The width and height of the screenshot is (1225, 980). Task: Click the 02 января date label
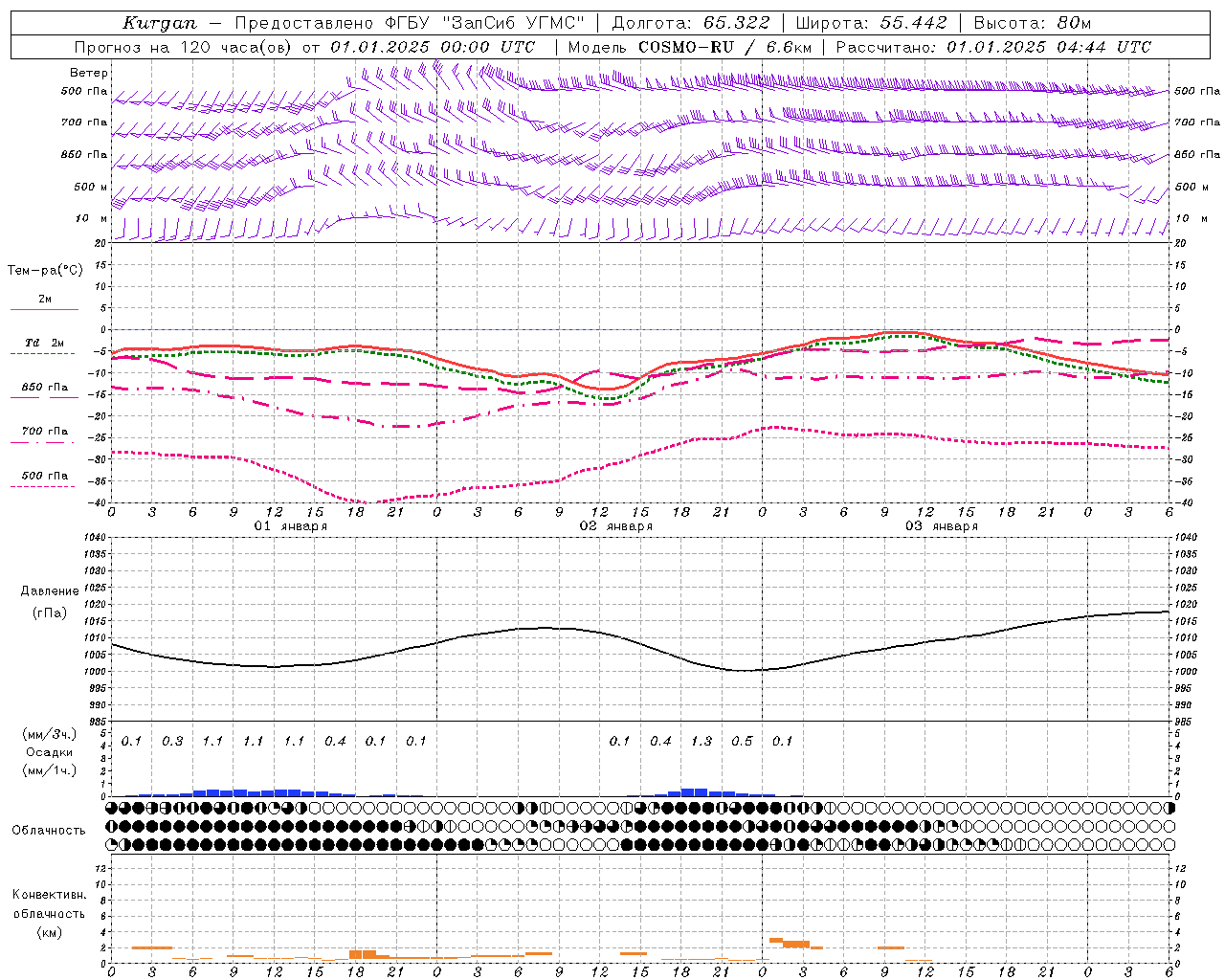616,526
